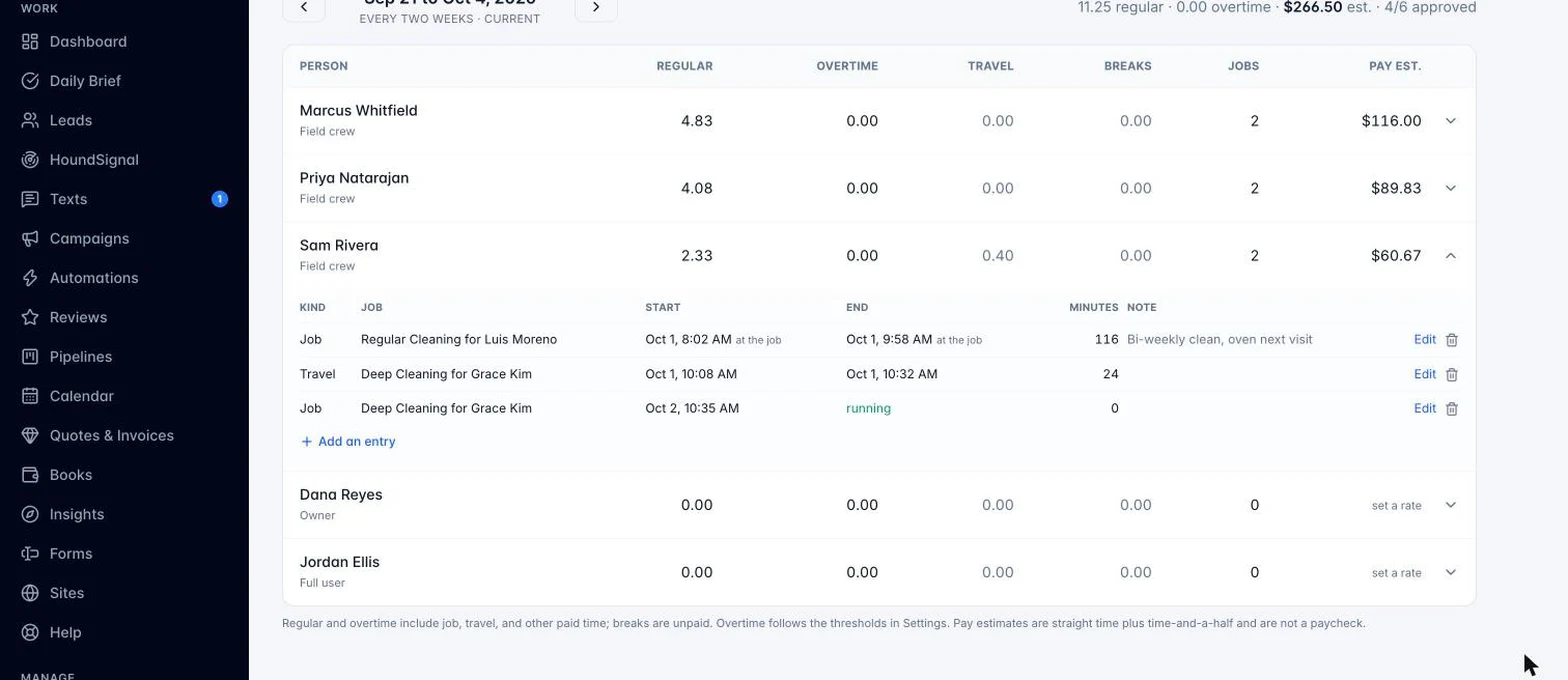This screenshot has height=680, width=1568.
Task: Open the Insights menu item label
Action: [x=77, y=514]
